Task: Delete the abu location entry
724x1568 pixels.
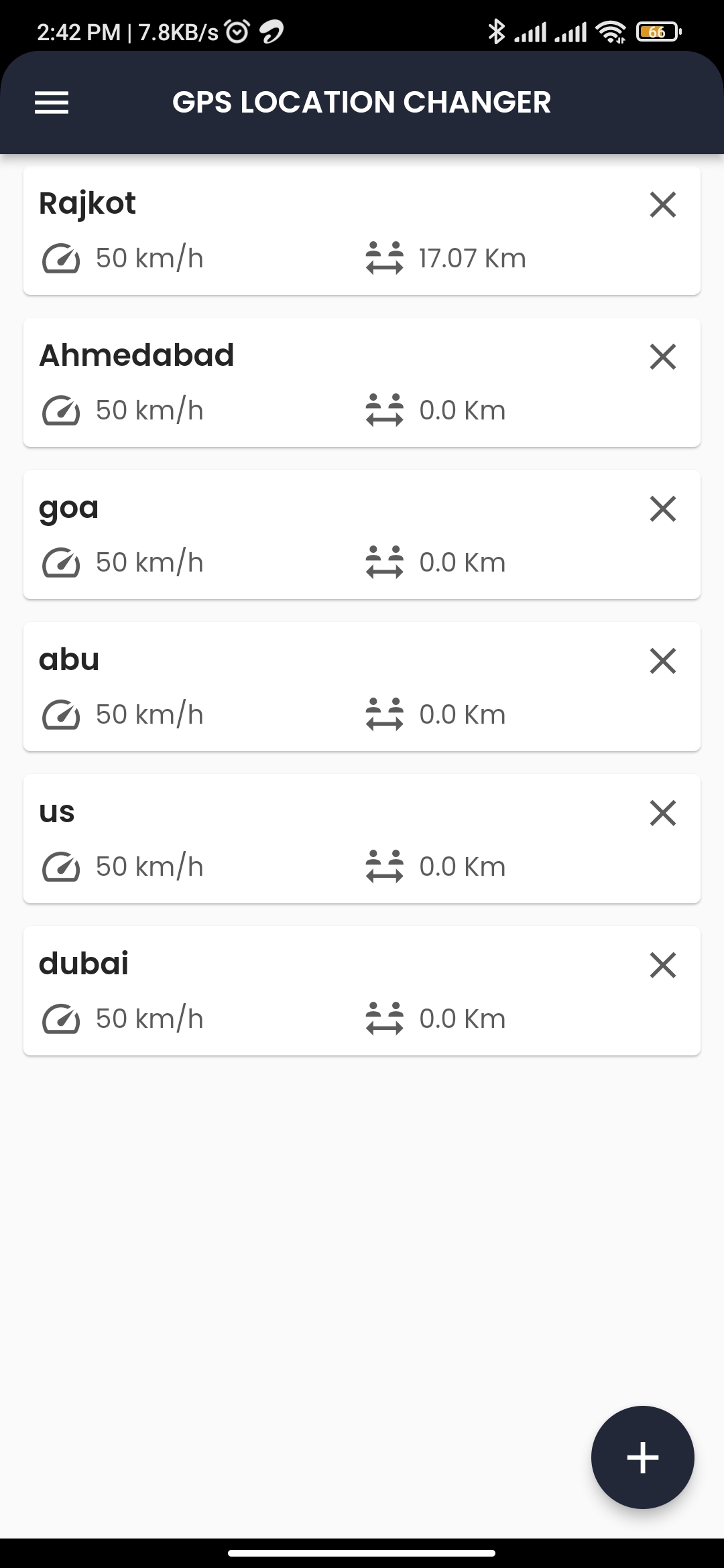Action: tap(662, 661)
